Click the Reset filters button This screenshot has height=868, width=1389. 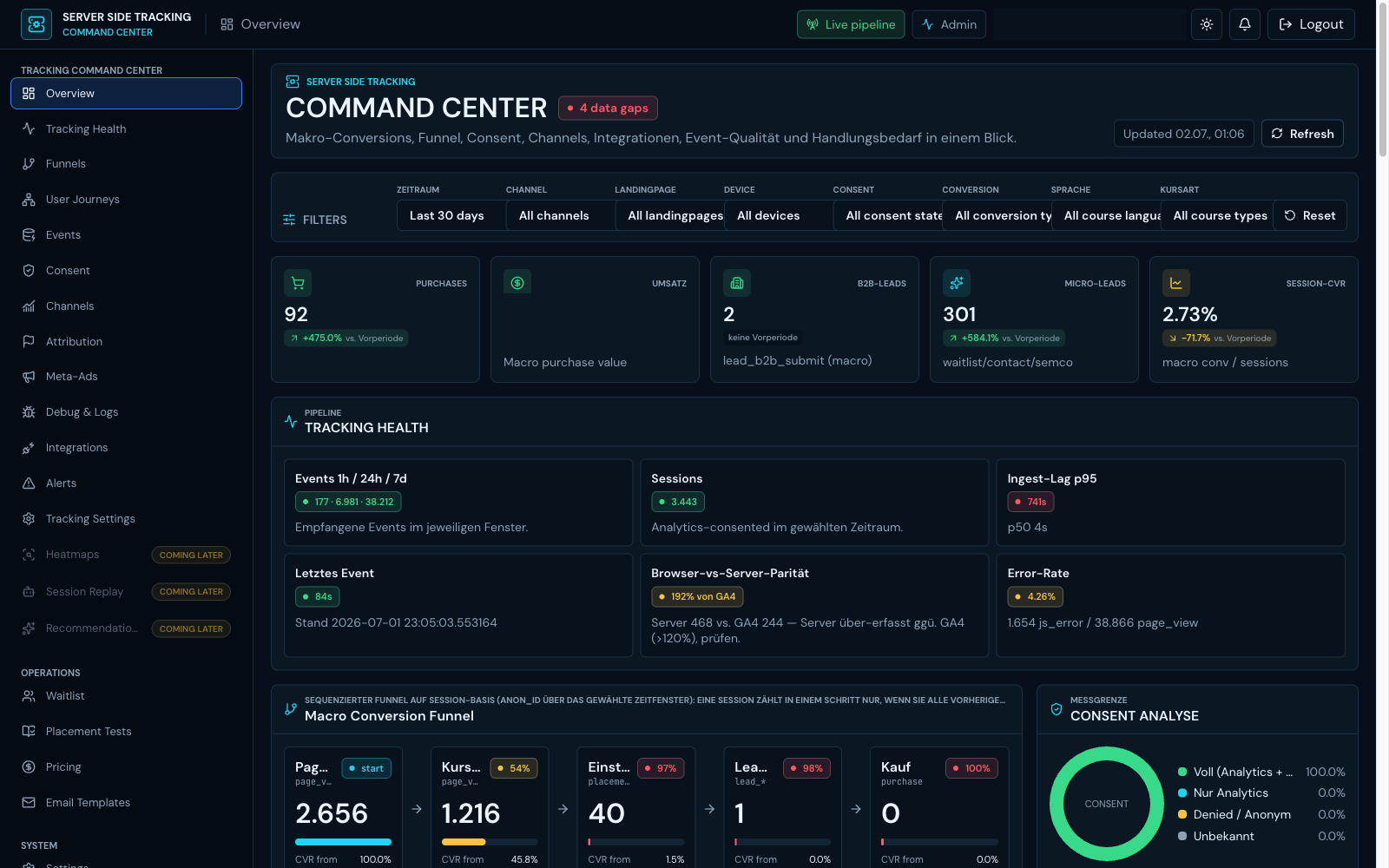(x=1310, y=215)
